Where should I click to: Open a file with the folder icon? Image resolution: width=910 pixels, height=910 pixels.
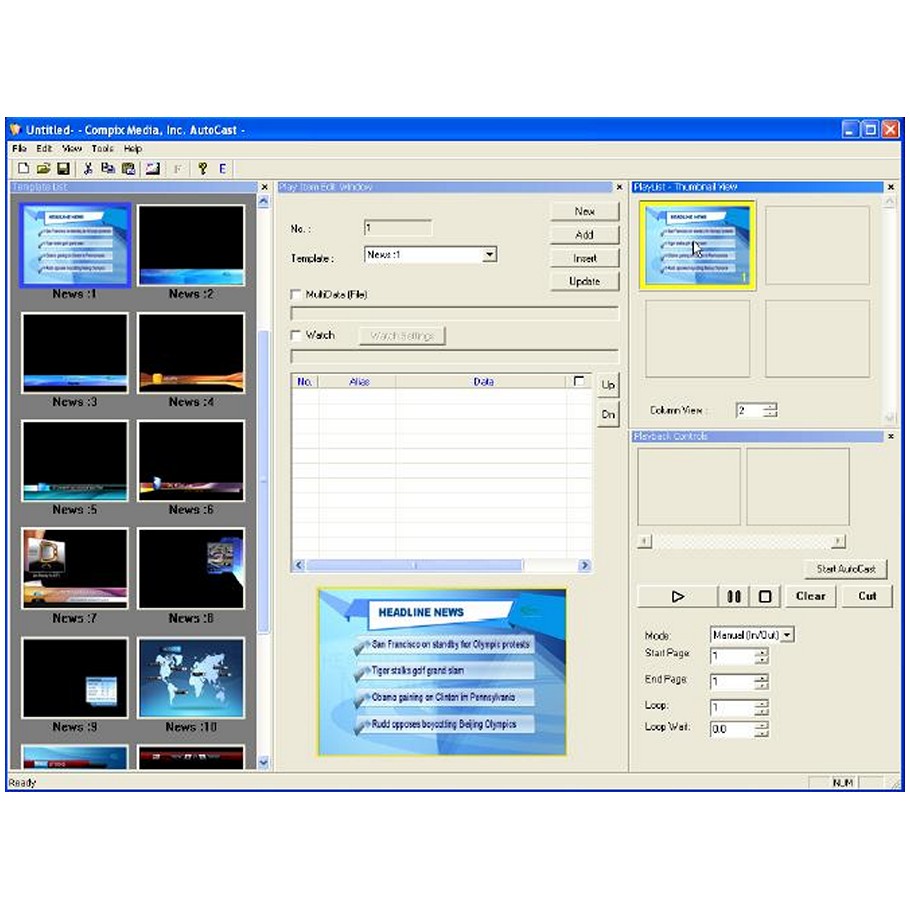tap(44, 169)
